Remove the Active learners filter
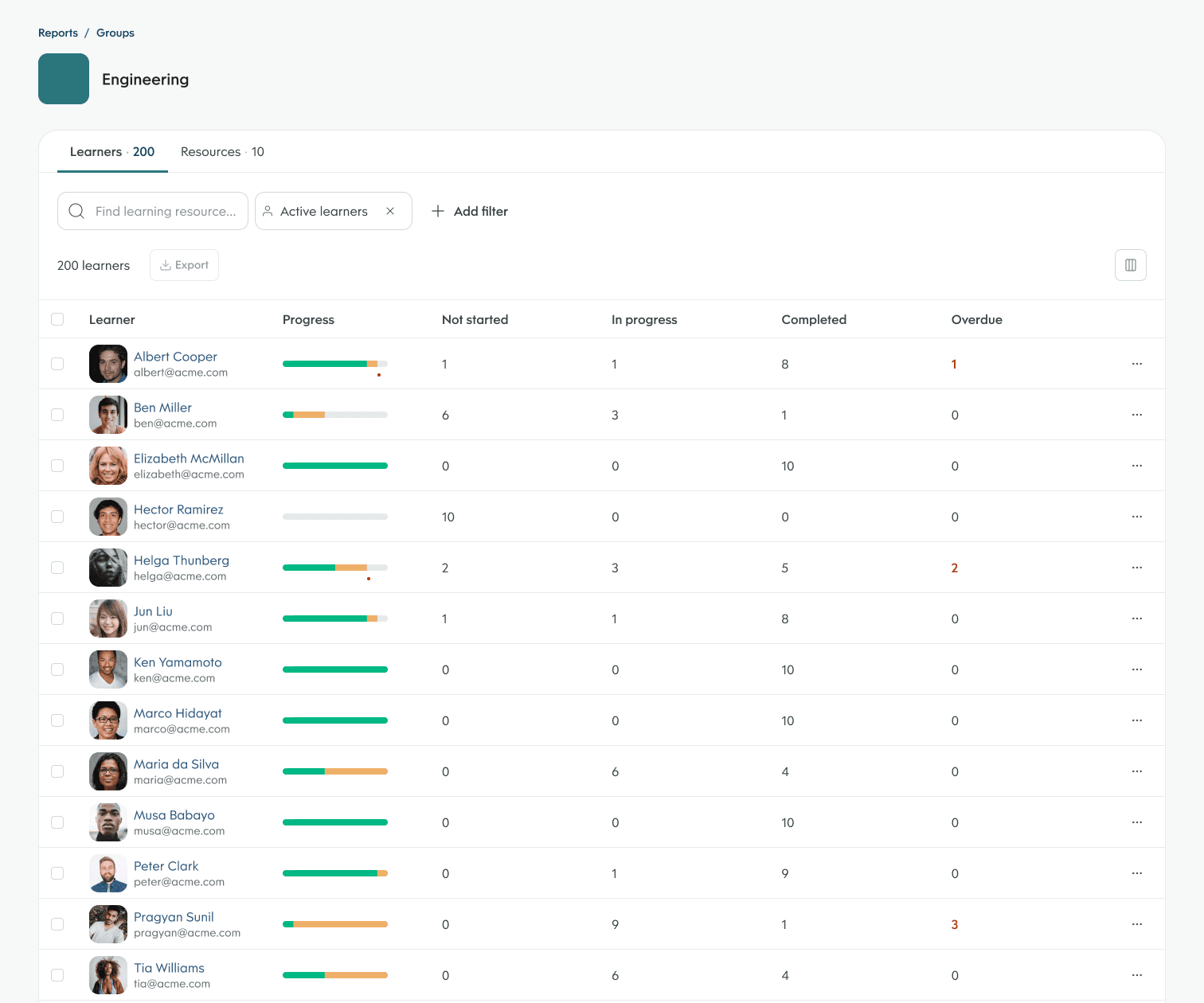1204x1003 pixels. tap(390, 211)
